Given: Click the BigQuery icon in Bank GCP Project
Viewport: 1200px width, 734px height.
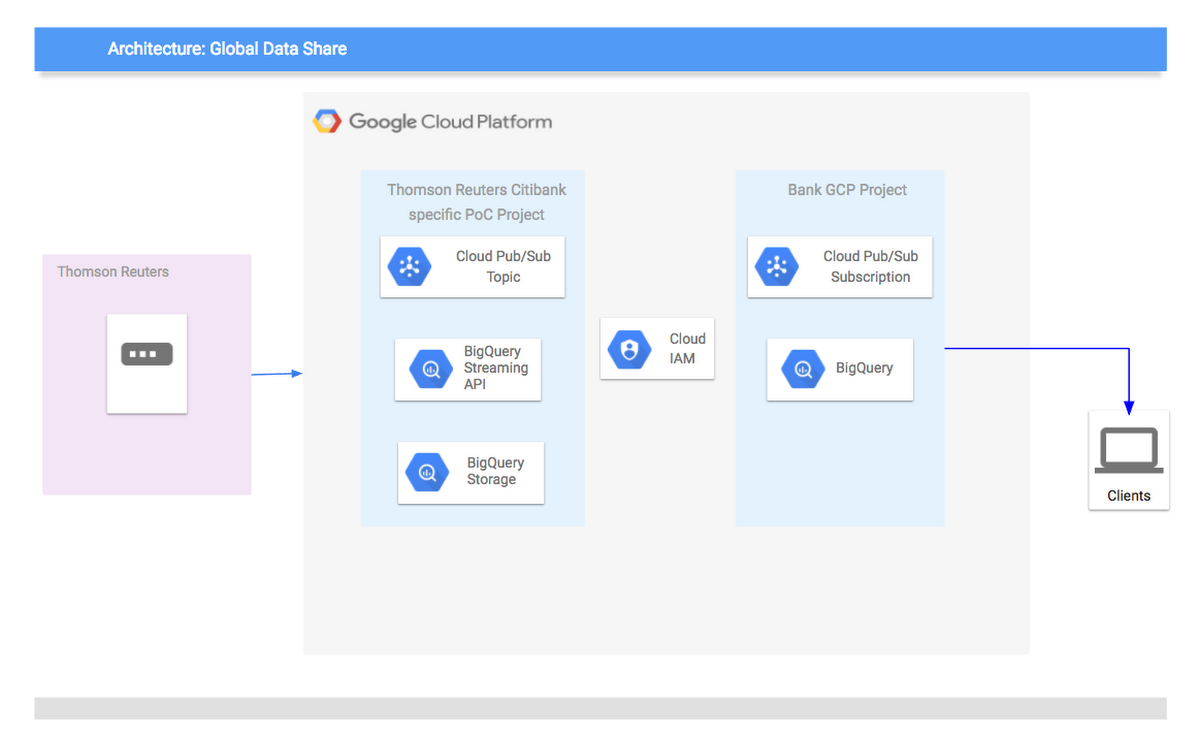Looking at the screenshot, I should pyautogui.click(x=802, y=369).
